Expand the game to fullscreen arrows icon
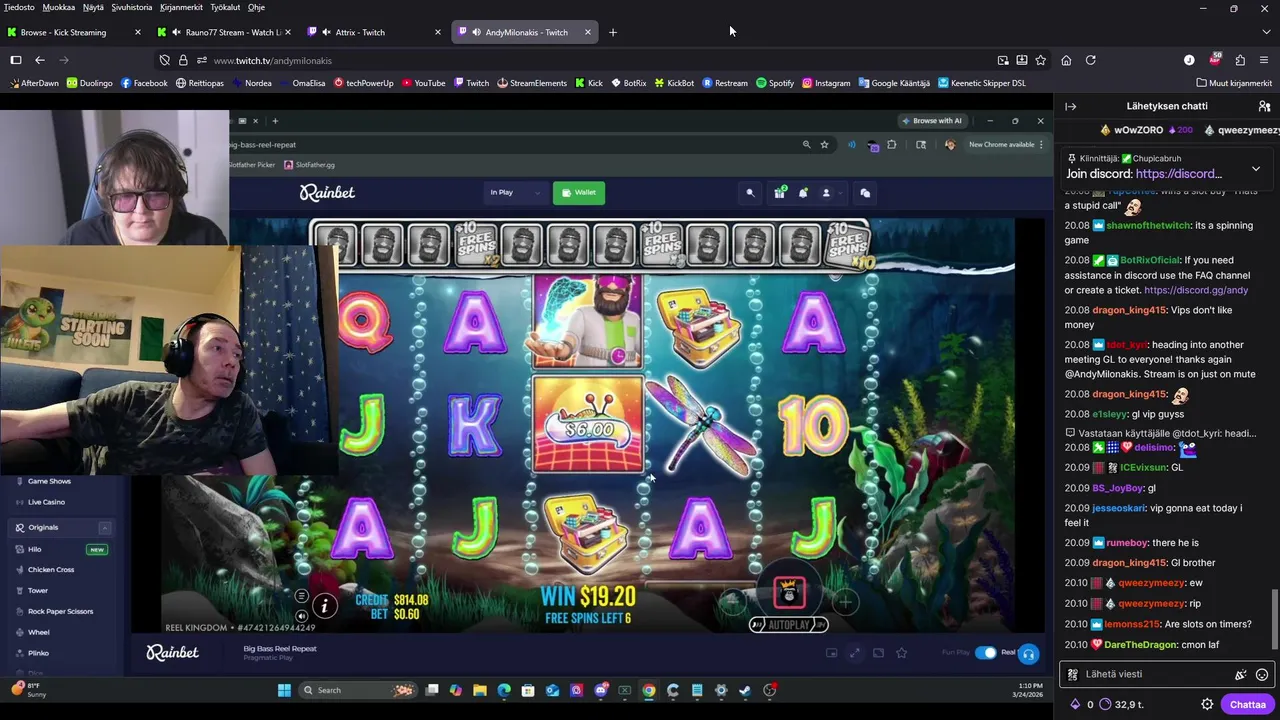The height and width of the screenshot is (720, 1280). pos(854,653)
